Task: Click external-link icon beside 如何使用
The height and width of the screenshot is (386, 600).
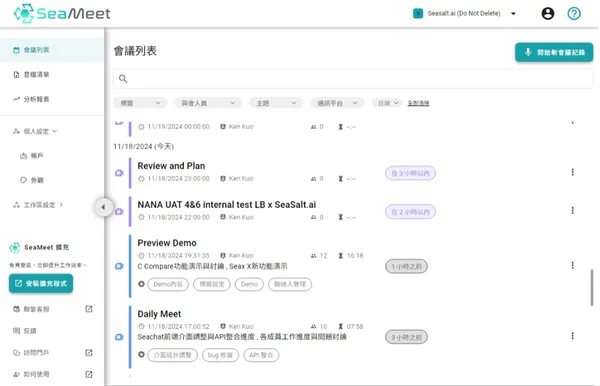Action: (x=89, y=374)
